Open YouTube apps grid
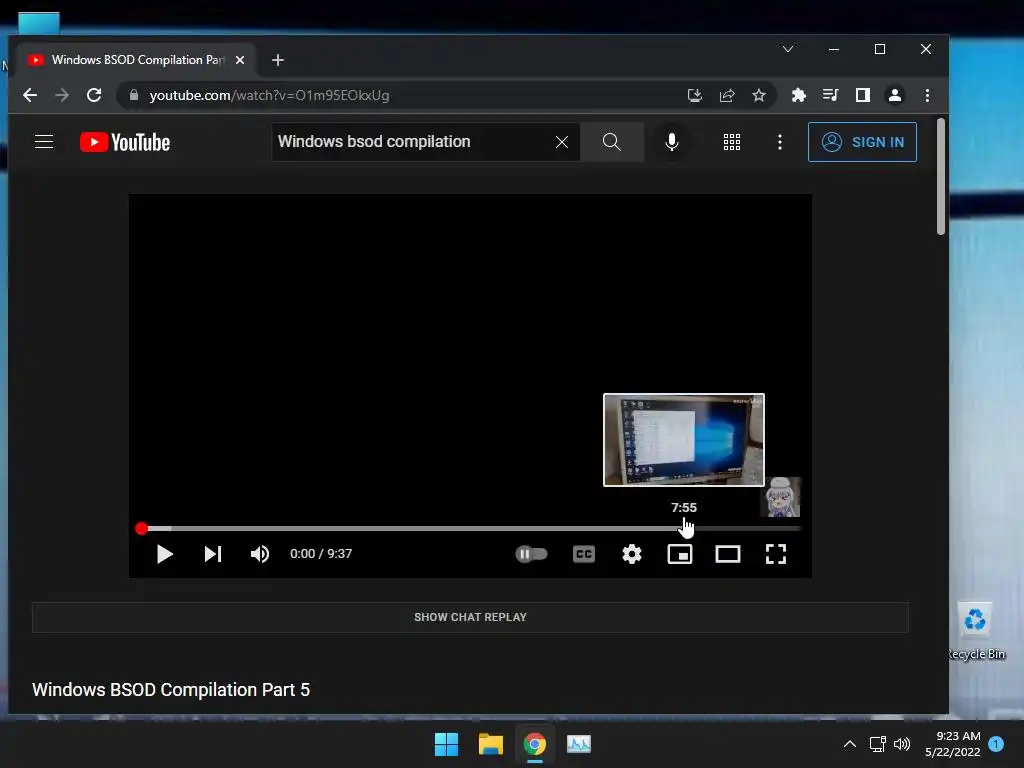This screenshot has height=768, width=1024. pos(732,142)
